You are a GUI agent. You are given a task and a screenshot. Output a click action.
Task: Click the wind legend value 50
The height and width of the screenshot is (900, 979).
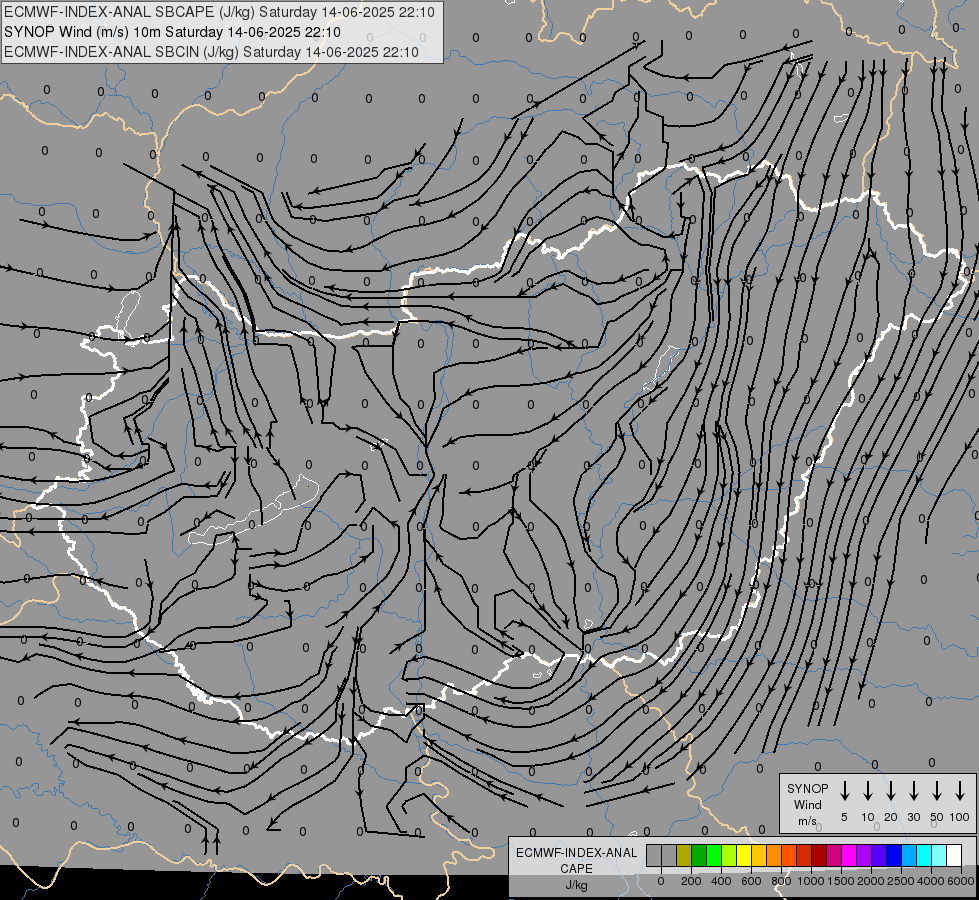coord(937,817)
